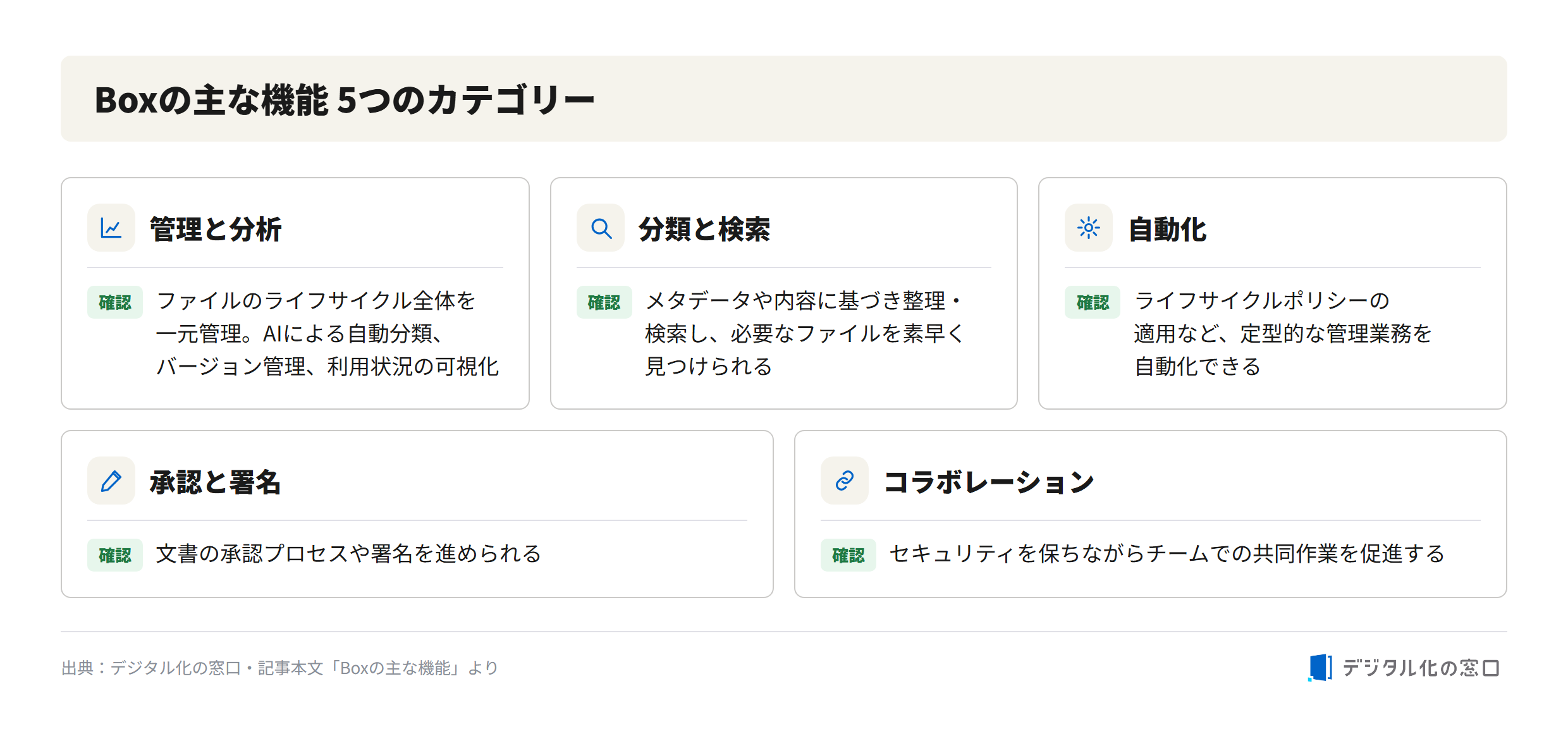Click the line chart icon beside 管理と分析

[x=111, y=228]
